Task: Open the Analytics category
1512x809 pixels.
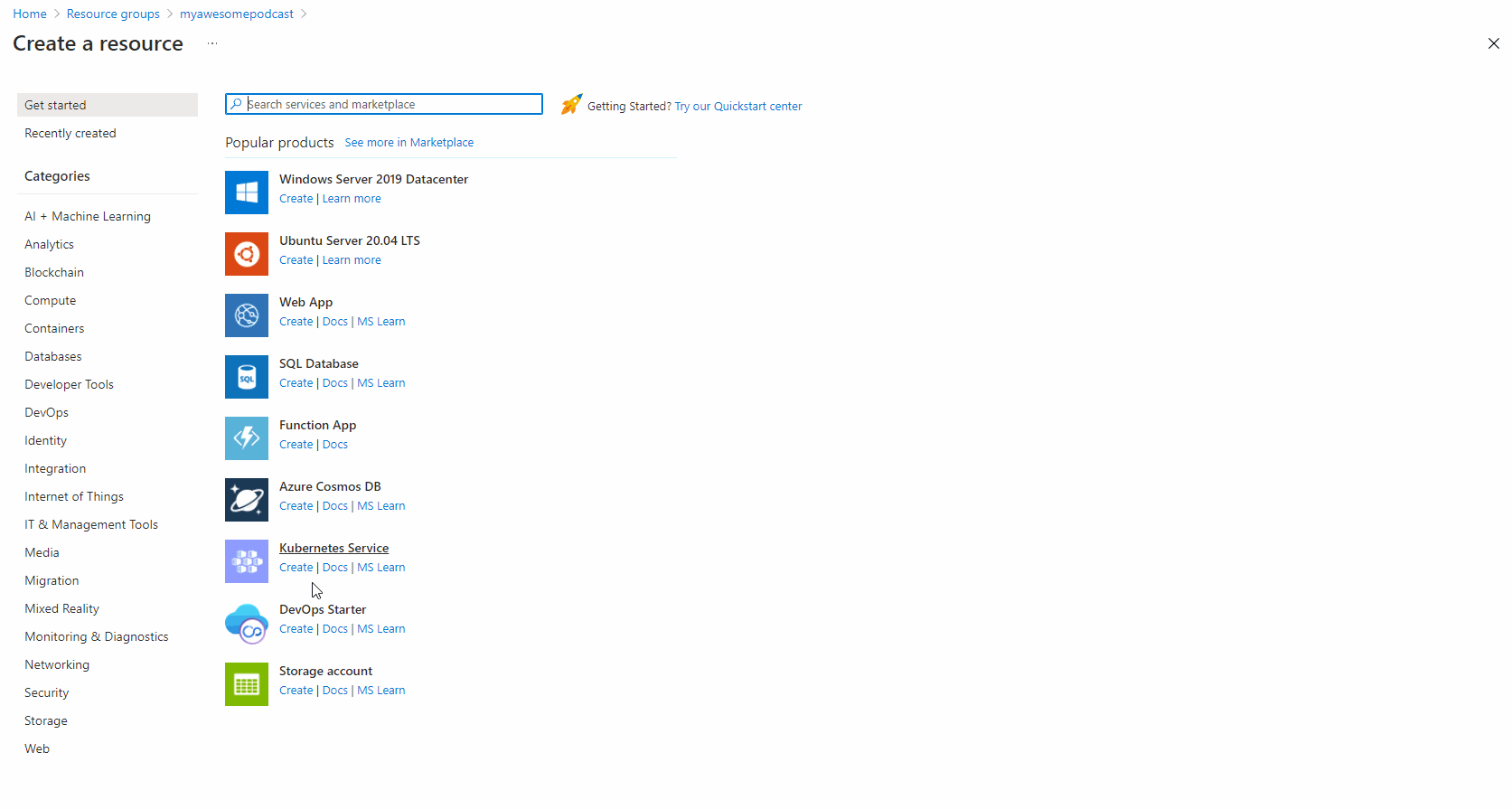Action: [50, 244]
